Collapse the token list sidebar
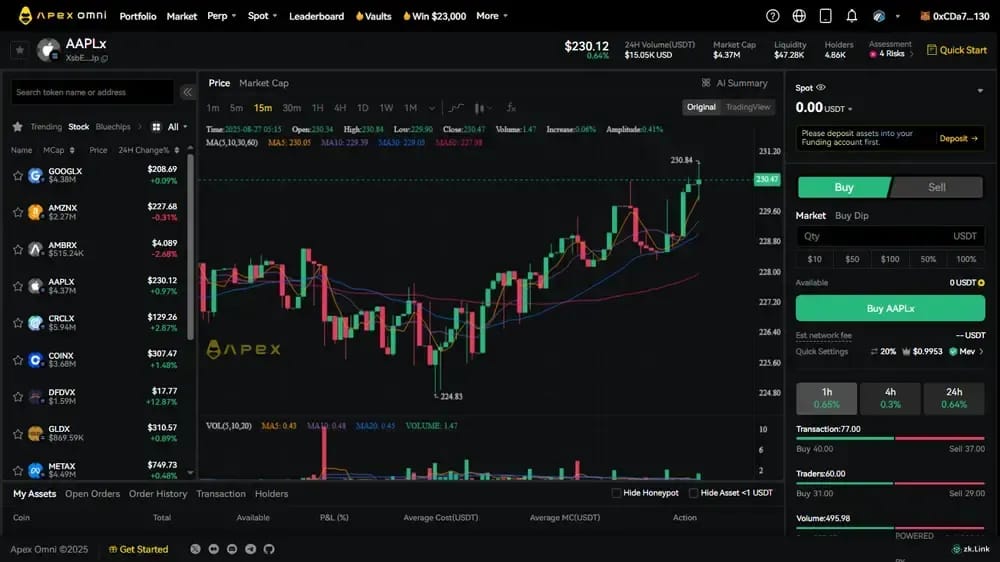The width and height of the screenshot is (1000, 562). (x=188, y=92)
